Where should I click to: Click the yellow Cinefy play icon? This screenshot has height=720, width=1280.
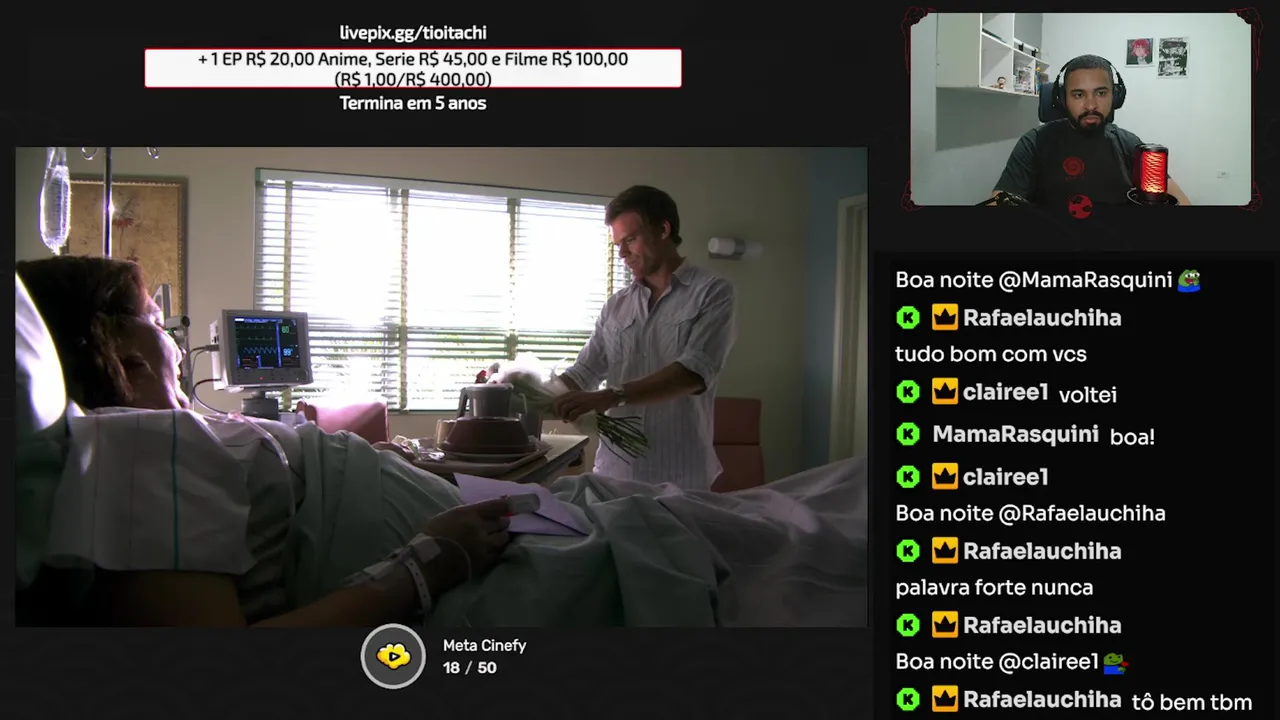coord(393,656)
